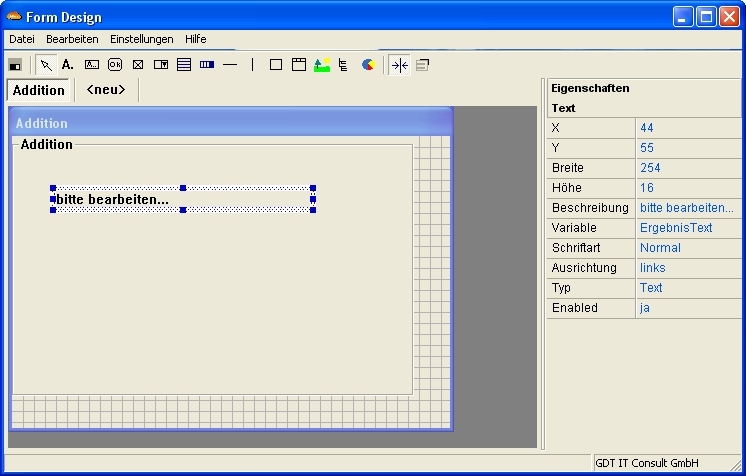This screenshot has width=746, height=476.
Task: Toggle the snap-to-grid alignment button
Action: (399, 65)
